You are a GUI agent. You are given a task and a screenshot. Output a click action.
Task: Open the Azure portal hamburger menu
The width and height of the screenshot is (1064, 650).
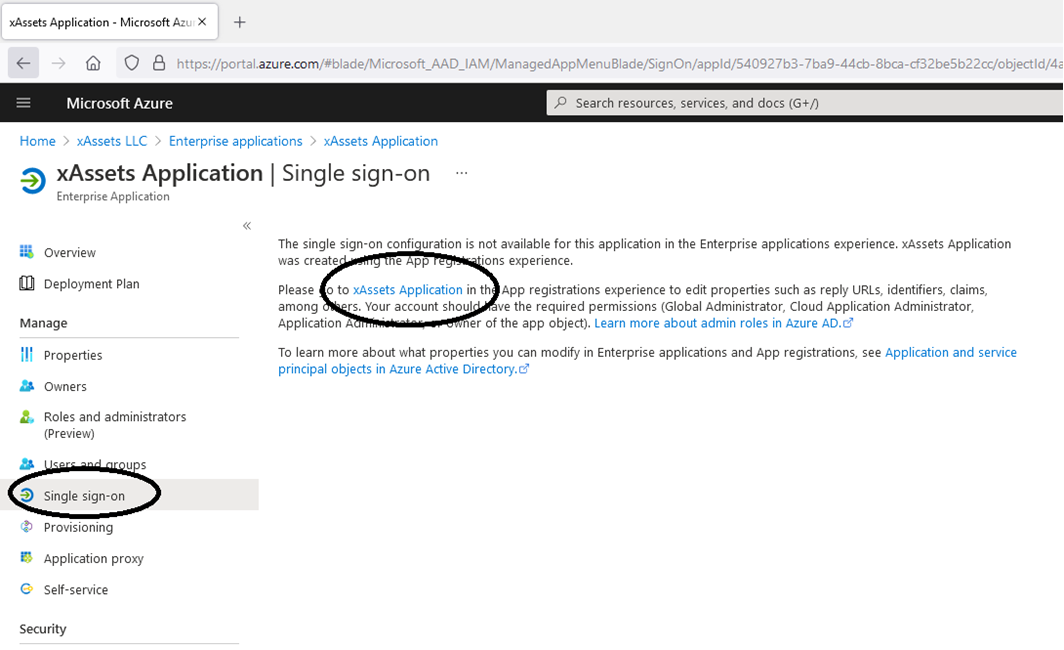tap(24, 103)
